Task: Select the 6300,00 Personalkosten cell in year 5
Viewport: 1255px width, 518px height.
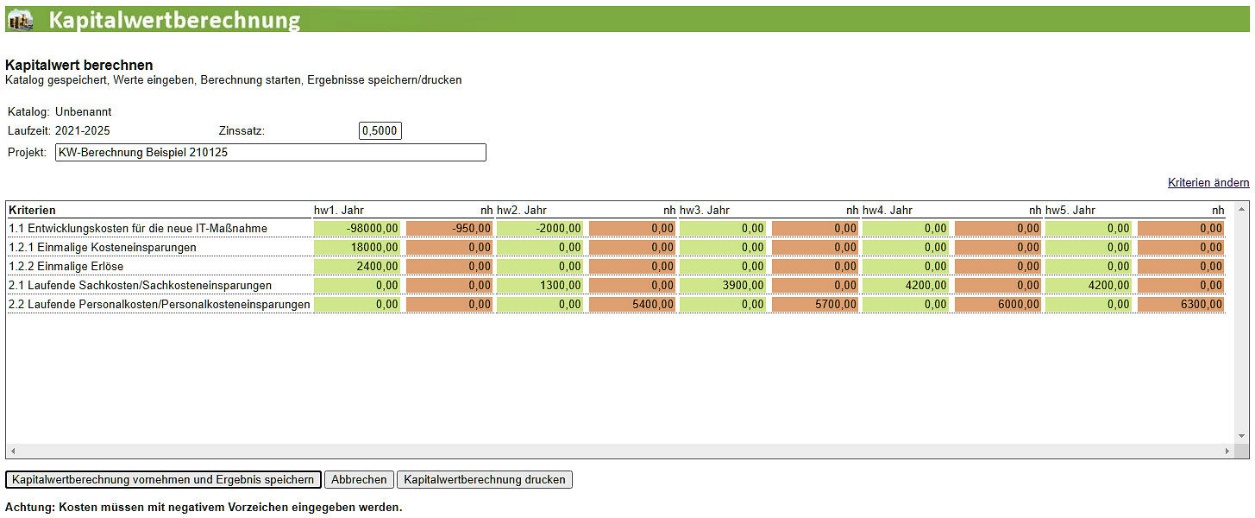Action: 1181,304
